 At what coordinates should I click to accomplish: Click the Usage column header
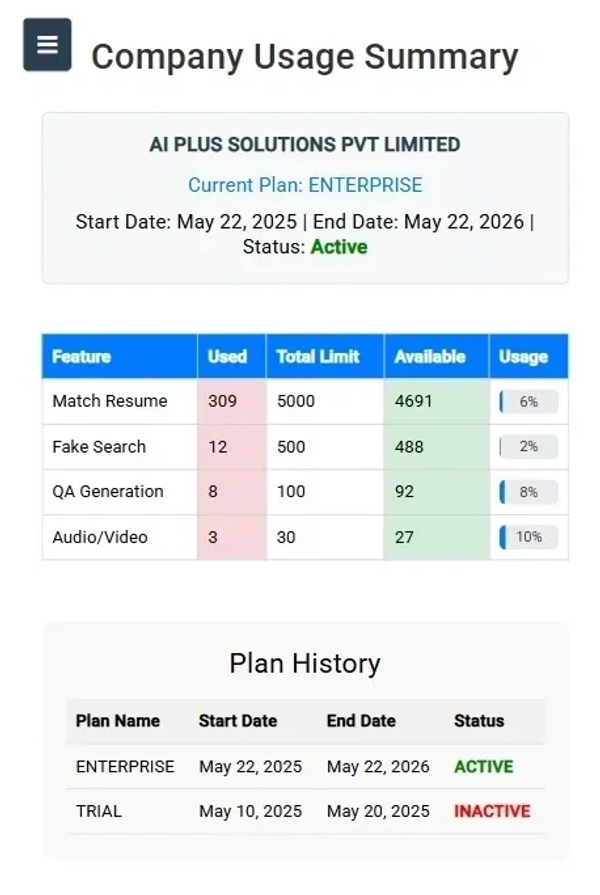click(523, 357)
